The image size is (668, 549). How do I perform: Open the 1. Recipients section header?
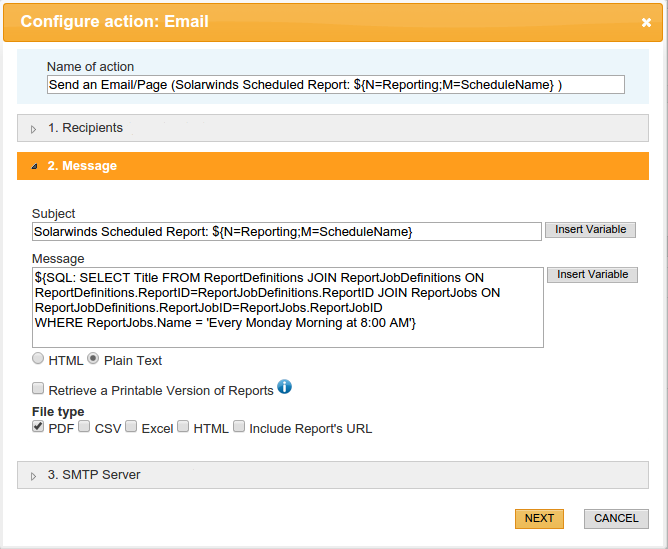click(333, 128)
